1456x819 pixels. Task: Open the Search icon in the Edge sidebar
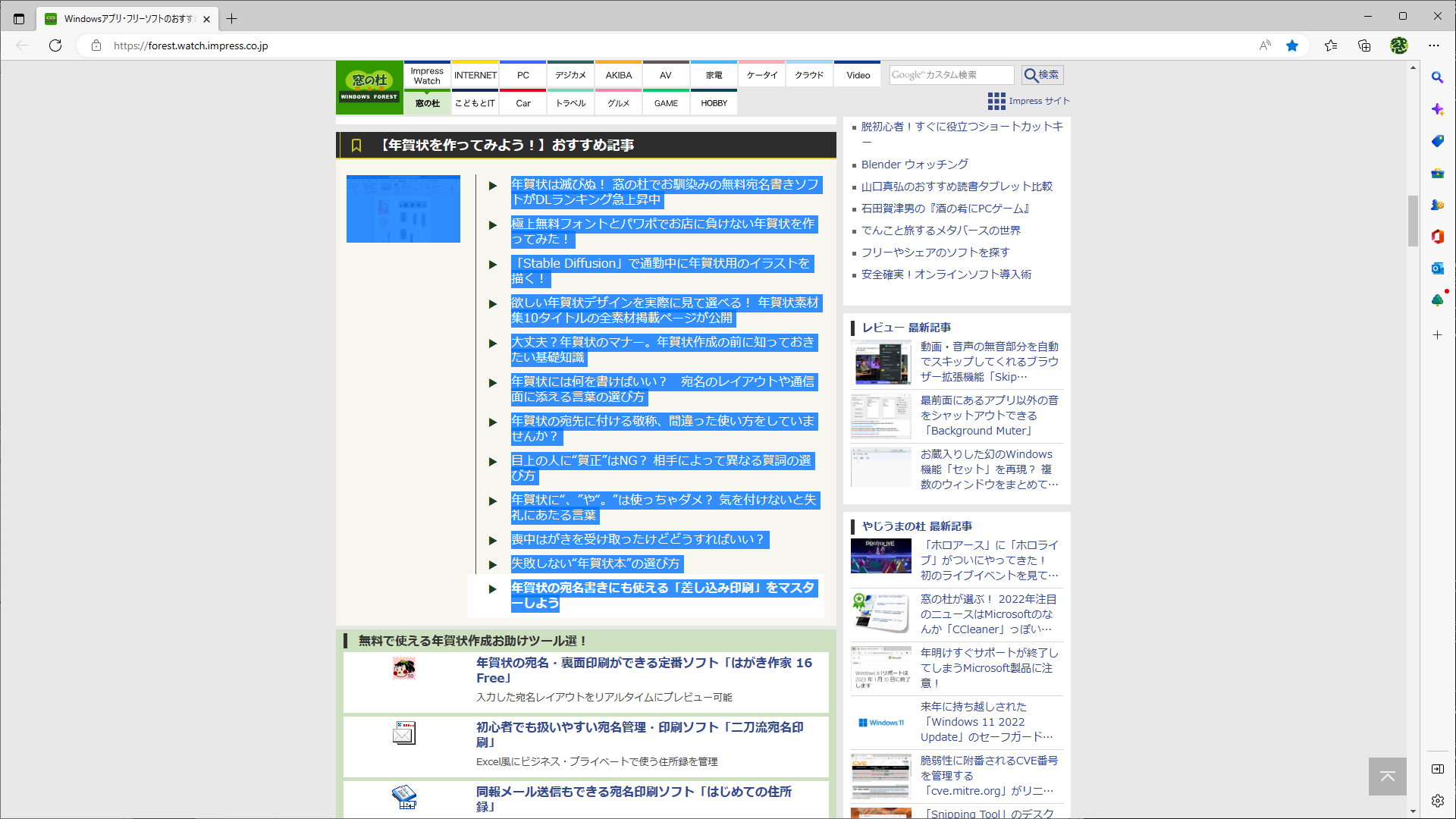1437,77
